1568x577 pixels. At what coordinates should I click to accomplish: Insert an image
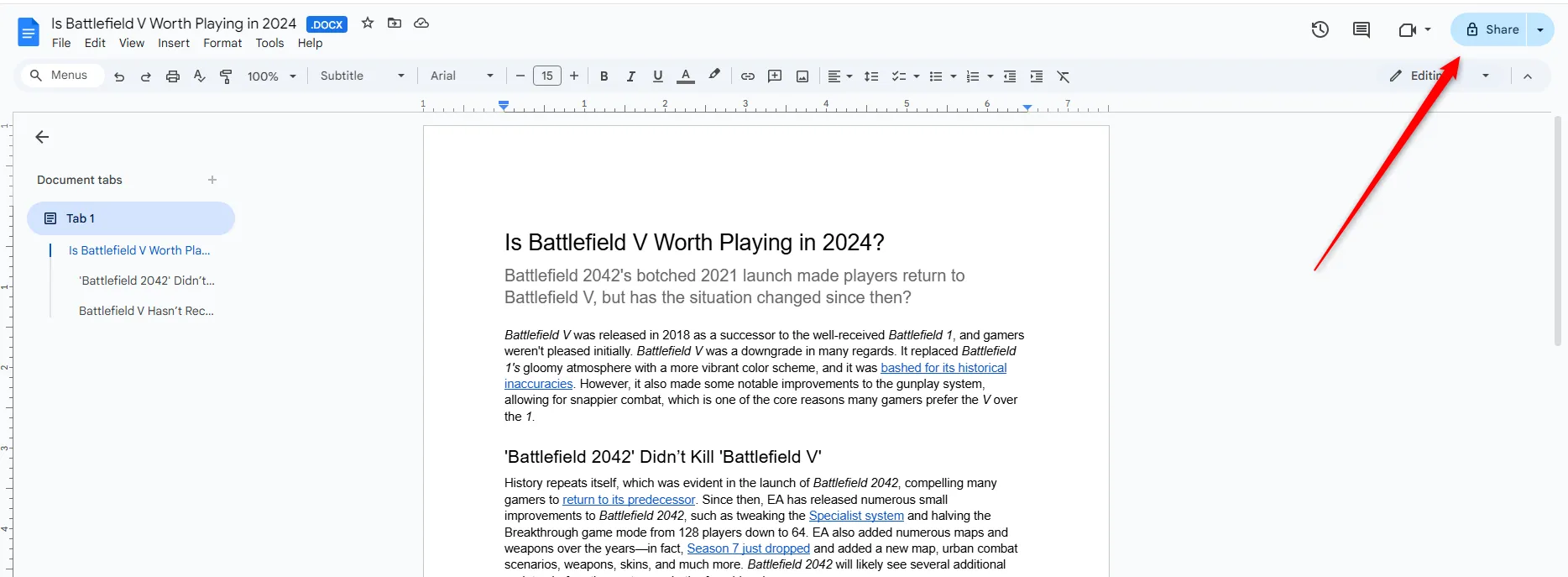pos(802,76)
